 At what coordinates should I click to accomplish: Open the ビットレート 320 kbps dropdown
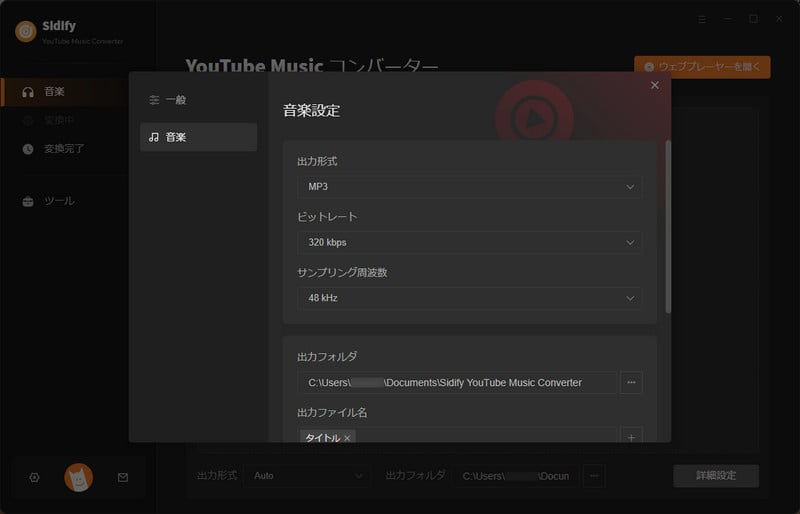pyautogui.click(x=469, y=242)
